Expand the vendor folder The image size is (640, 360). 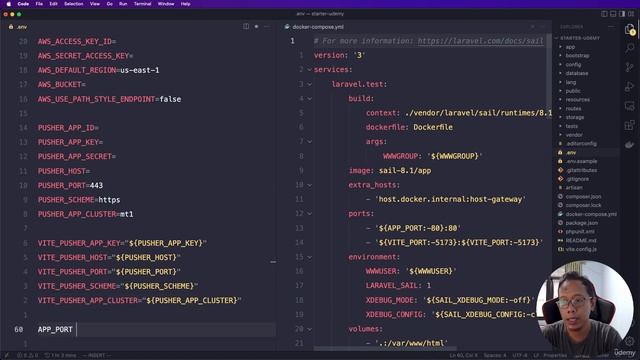coord(574,135)
